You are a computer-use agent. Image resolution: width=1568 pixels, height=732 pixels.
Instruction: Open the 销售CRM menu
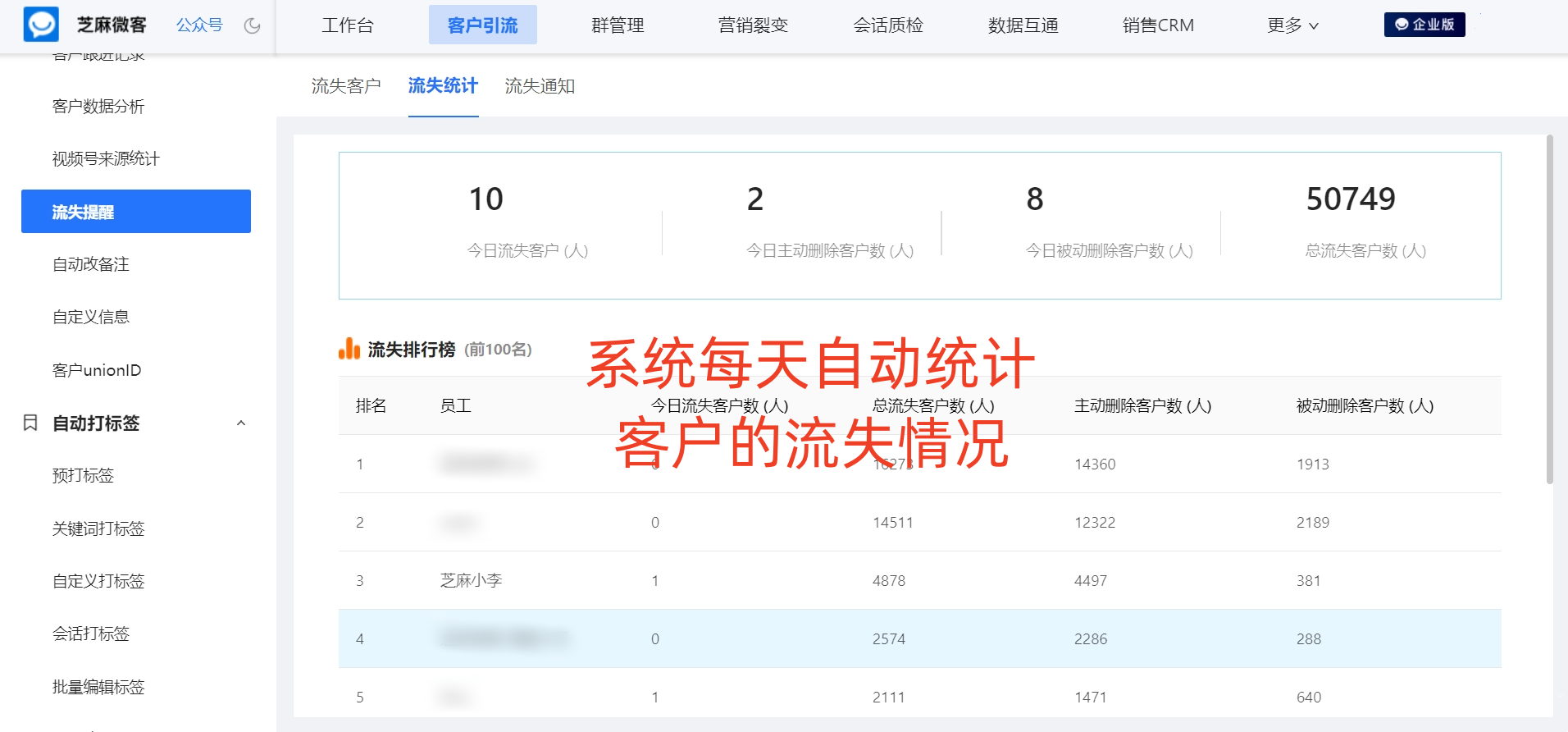(1158, 25)
